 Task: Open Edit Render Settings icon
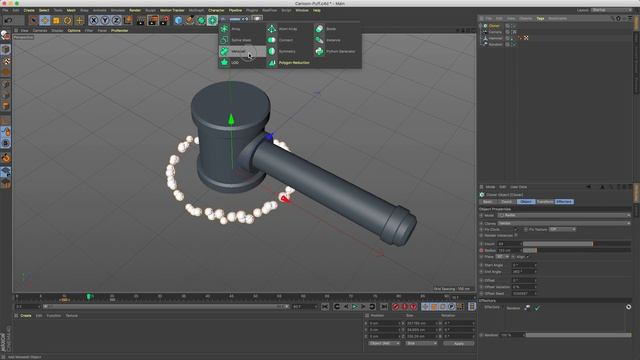coord(164,20)
